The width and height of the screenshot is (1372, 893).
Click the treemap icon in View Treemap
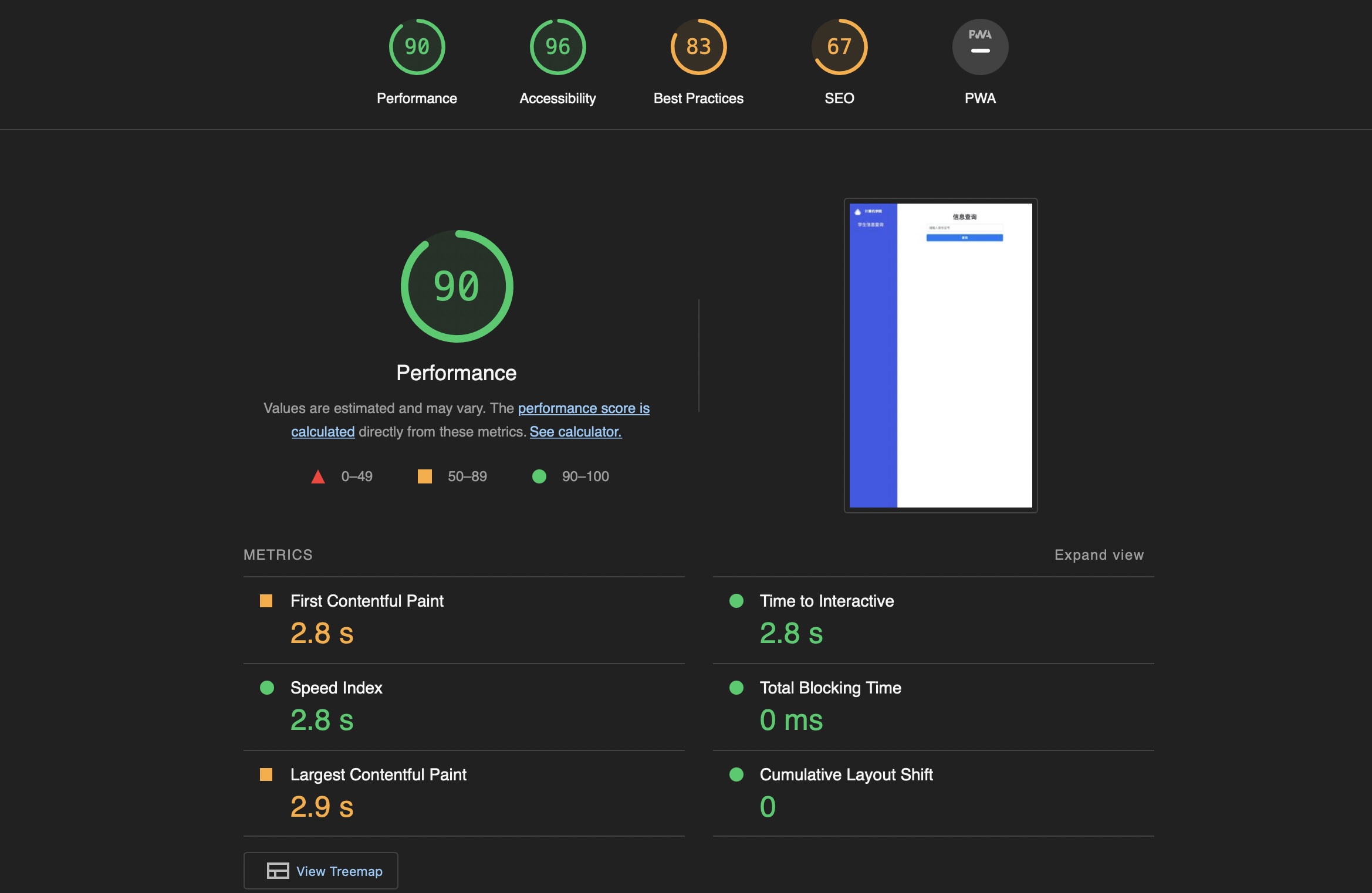tap(278, 871)
